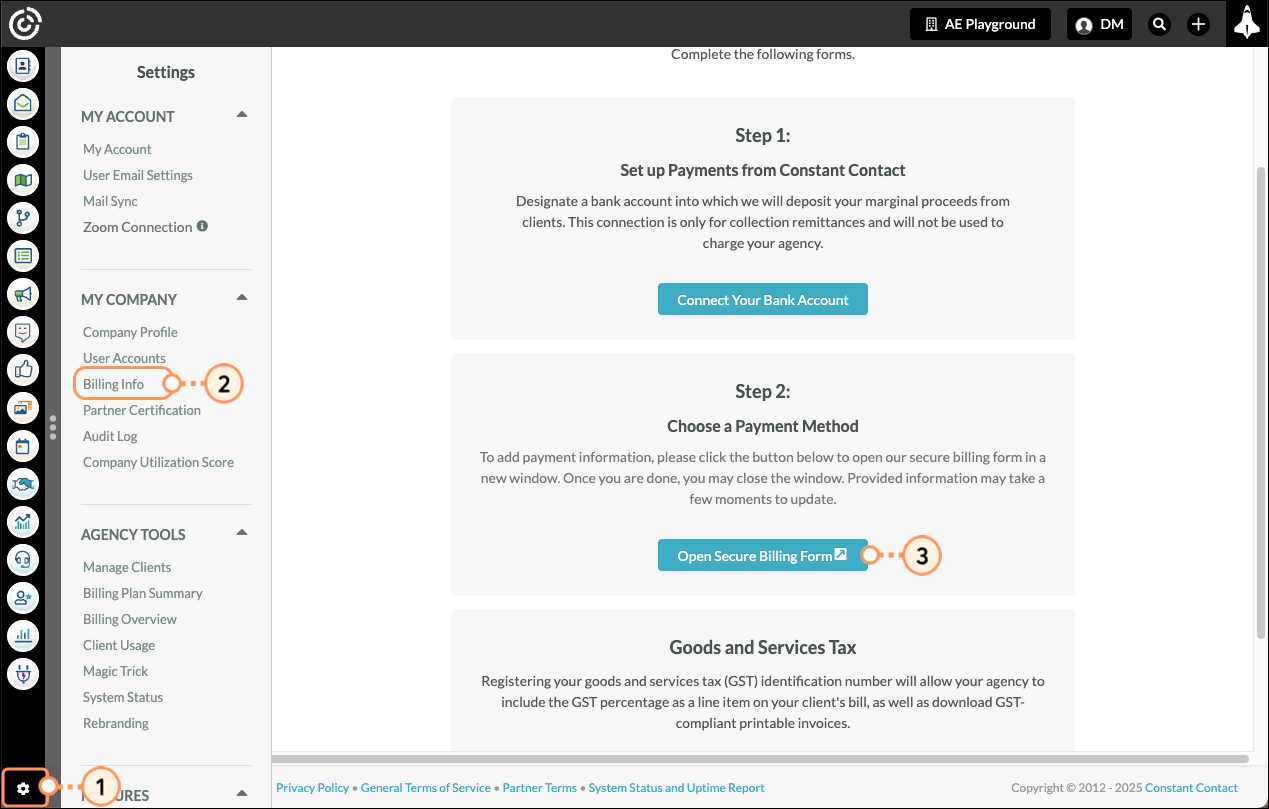The height and width of the screenshot is (809, 1269).
Task: Open the smiley chat bubble icon
Action: click(x=23, y=331)
